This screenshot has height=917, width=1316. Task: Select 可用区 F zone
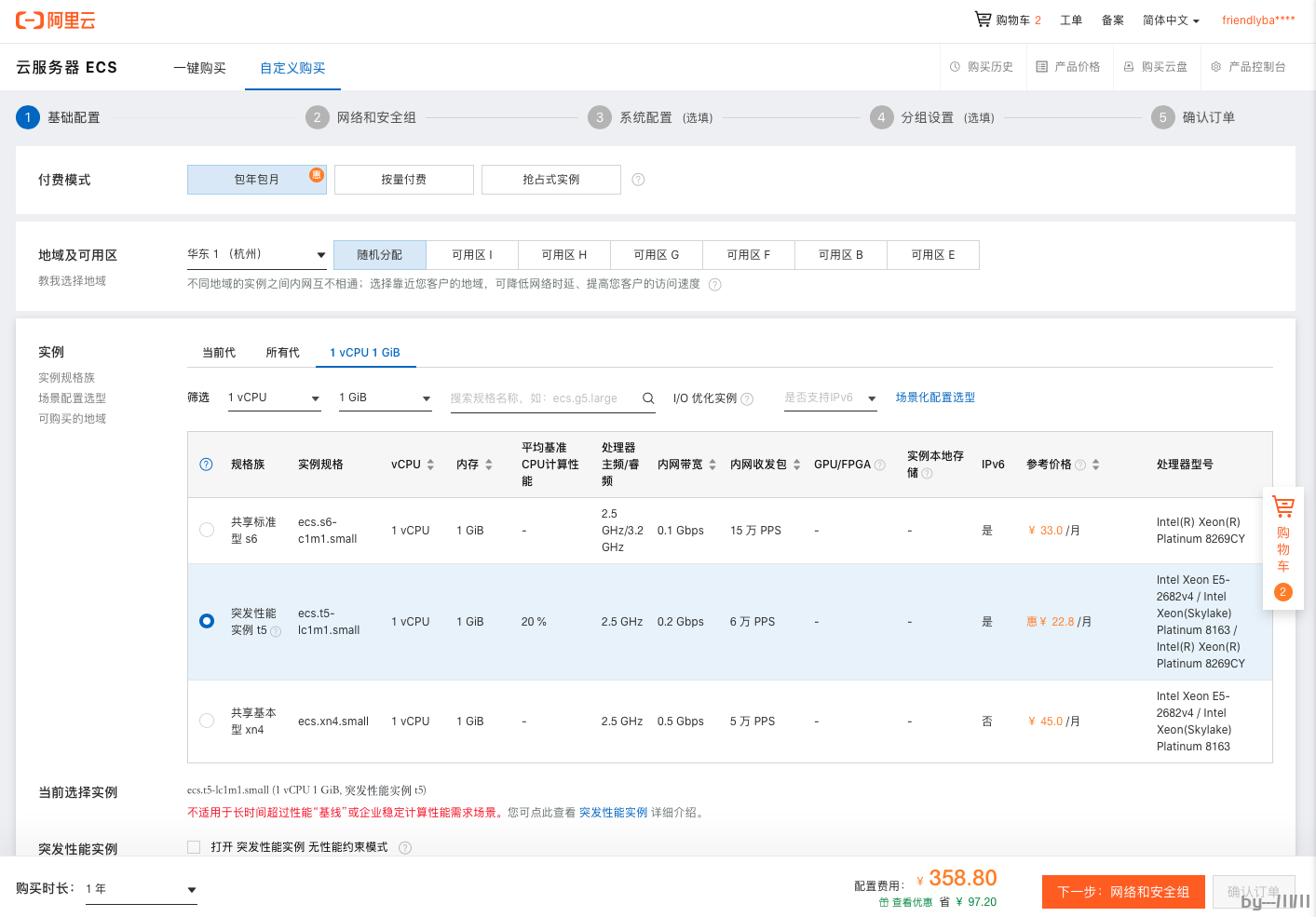(x=749, y=255)
